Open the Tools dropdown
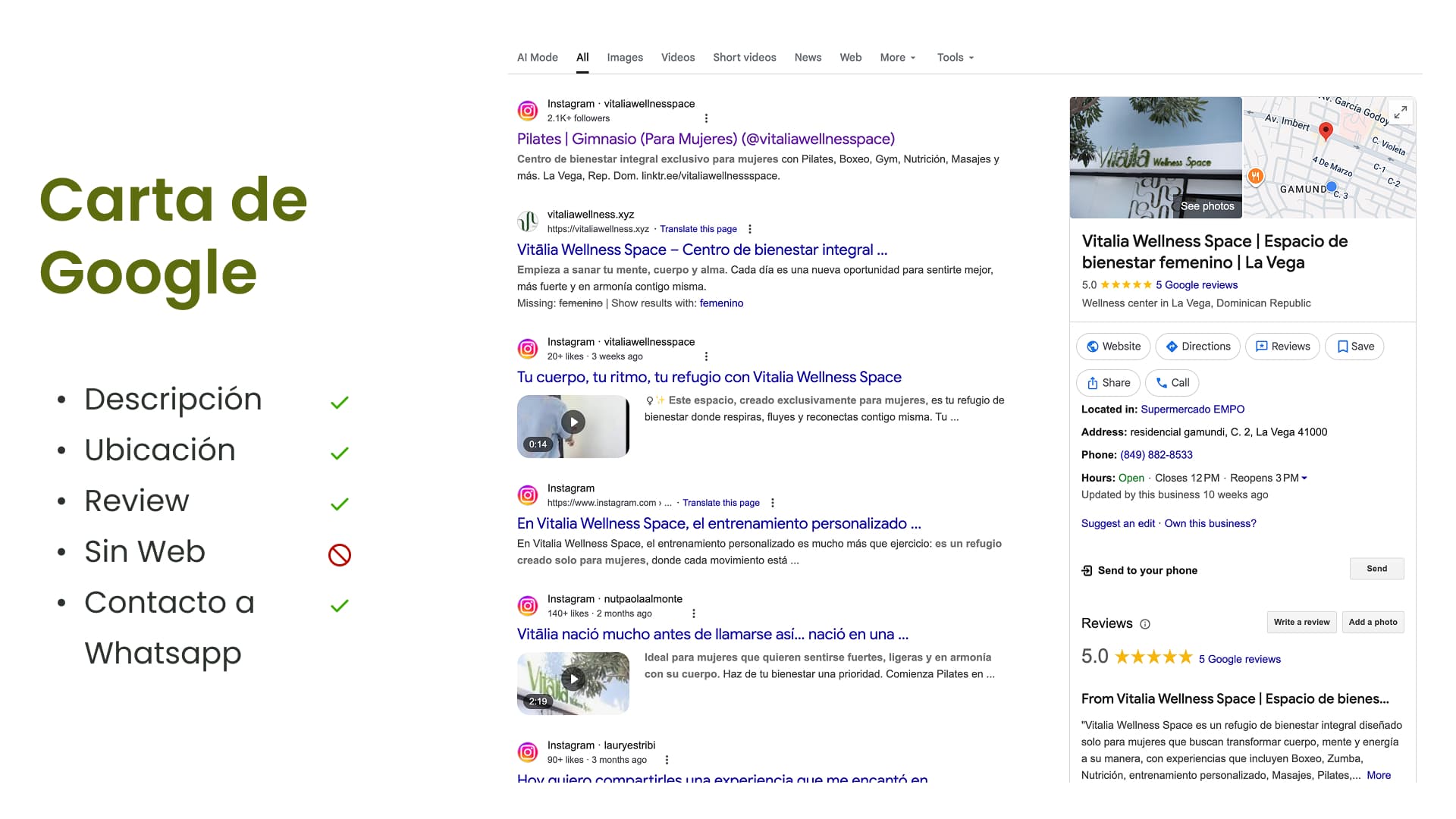 click(x=955, y=58)
